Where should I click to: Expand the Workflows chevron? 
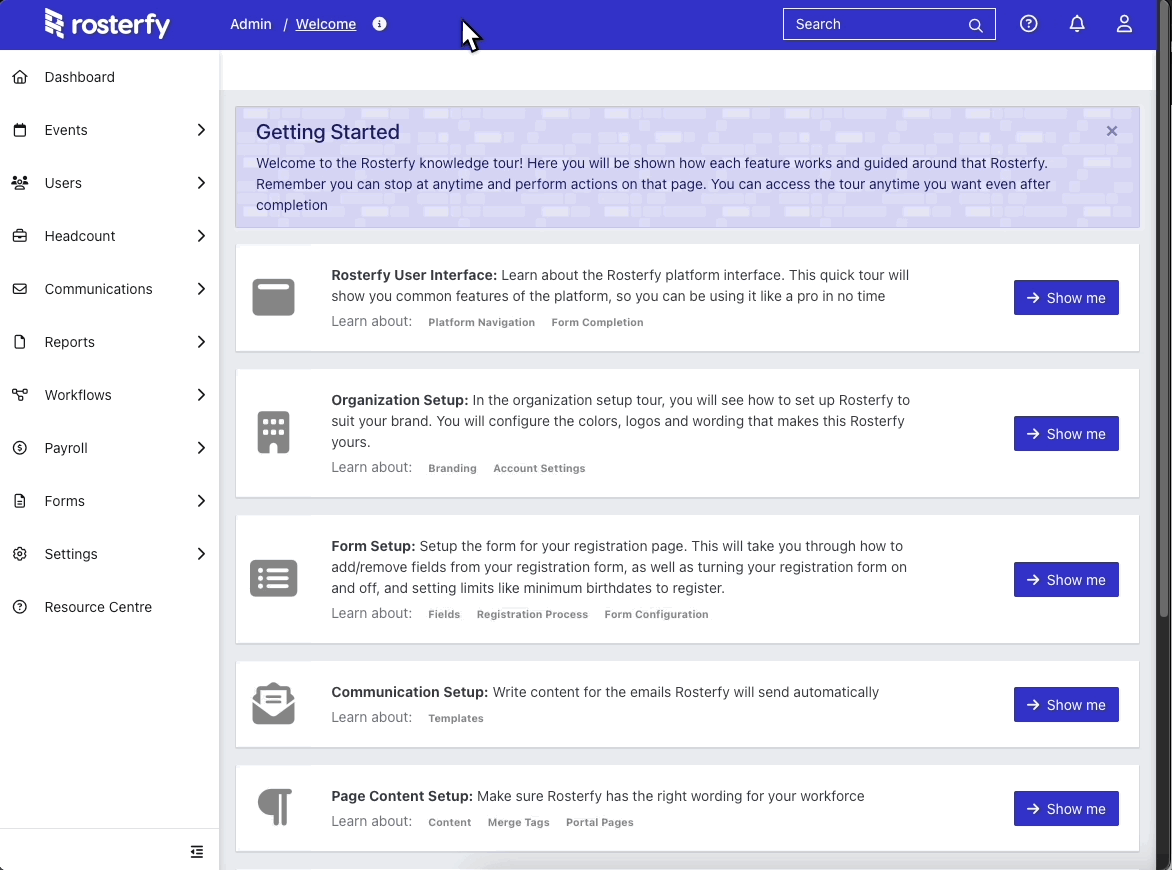coord(201,395)
